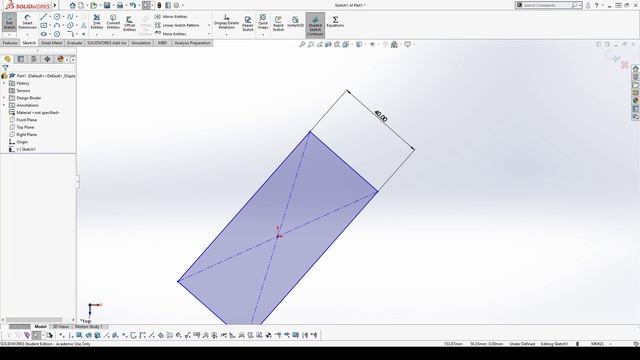Open the Analysis Preparation tab

point(192,43)
